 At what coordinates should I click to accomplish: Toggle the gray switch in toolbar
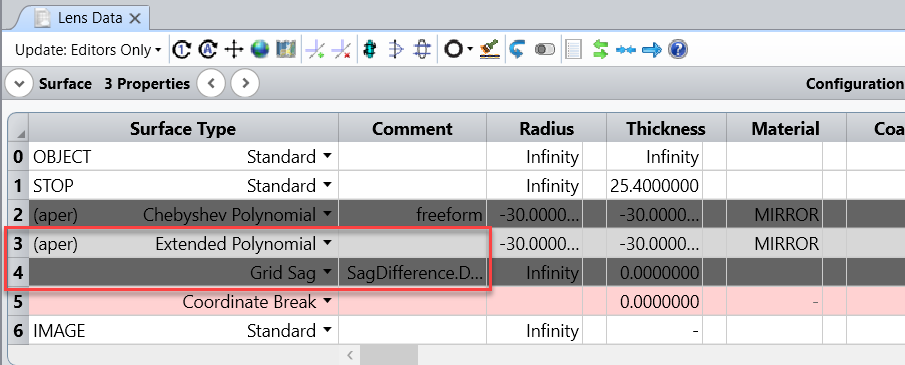tap(544, 50)
